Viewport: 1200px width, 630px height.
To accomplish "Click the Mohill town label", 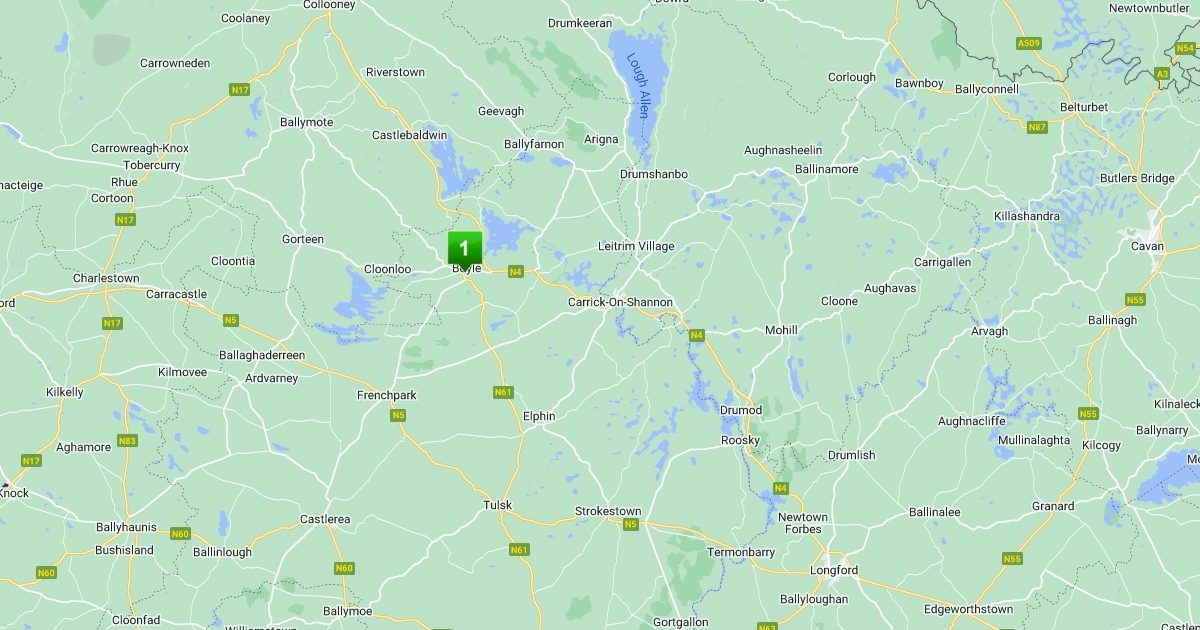I will [781, 330].
